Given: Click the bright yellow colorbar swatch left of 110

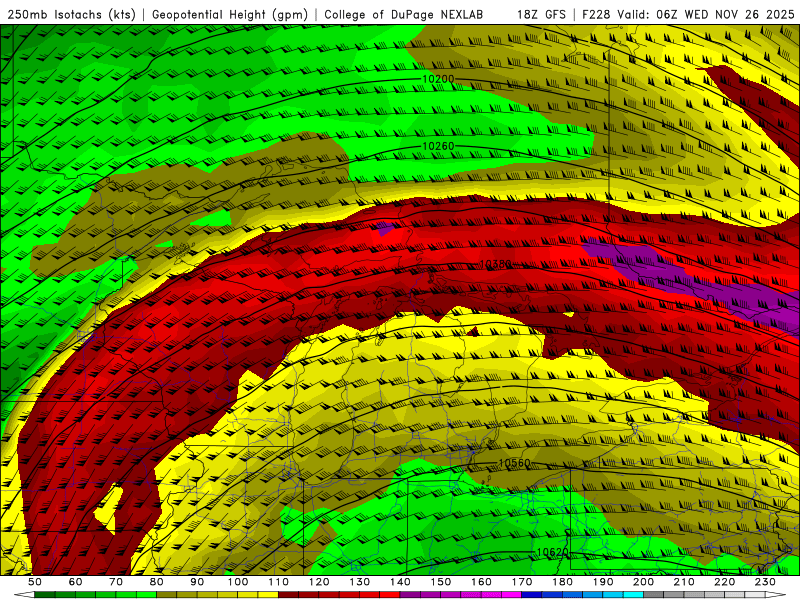Looking at the screenshot, I should coord(268,595).
